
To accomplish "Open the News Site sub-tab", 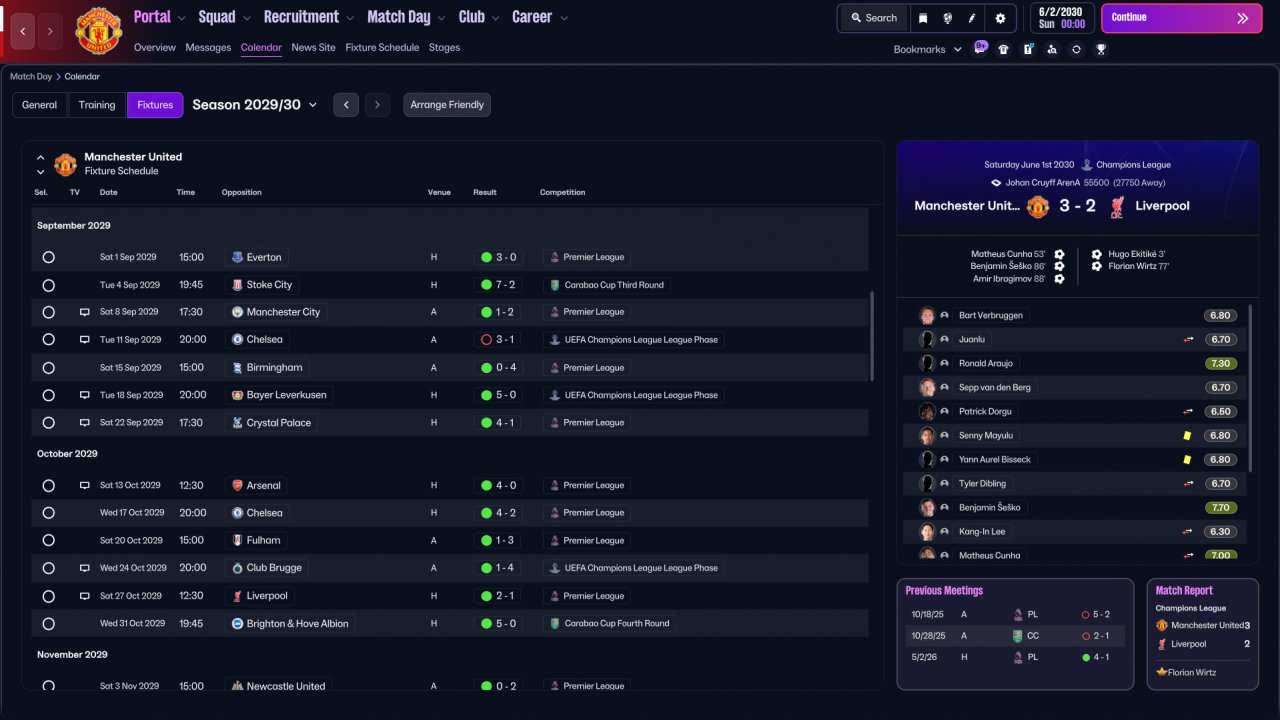I will click(x=313, y=47).
